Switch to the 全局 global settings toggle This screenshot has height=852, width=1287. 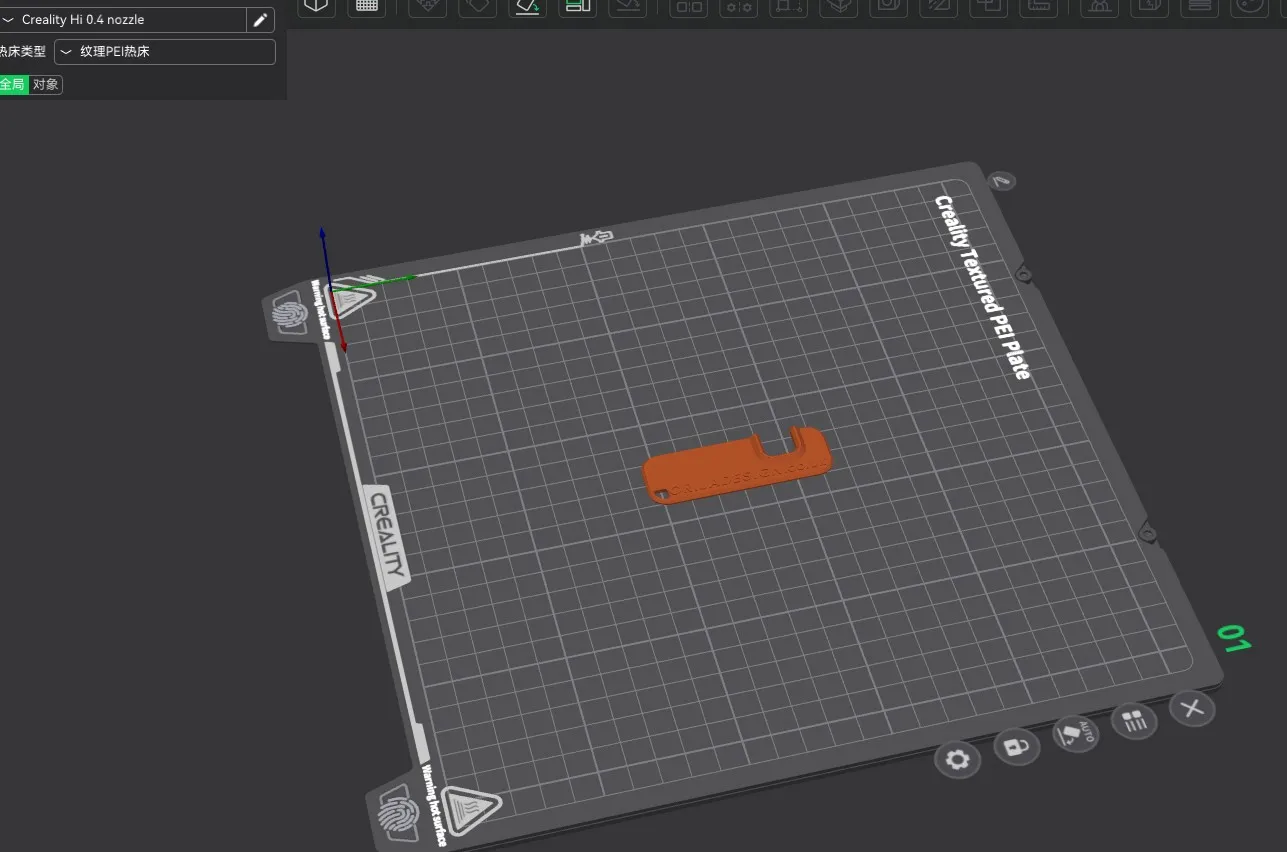pyautogui.click(x=13, y=85)
